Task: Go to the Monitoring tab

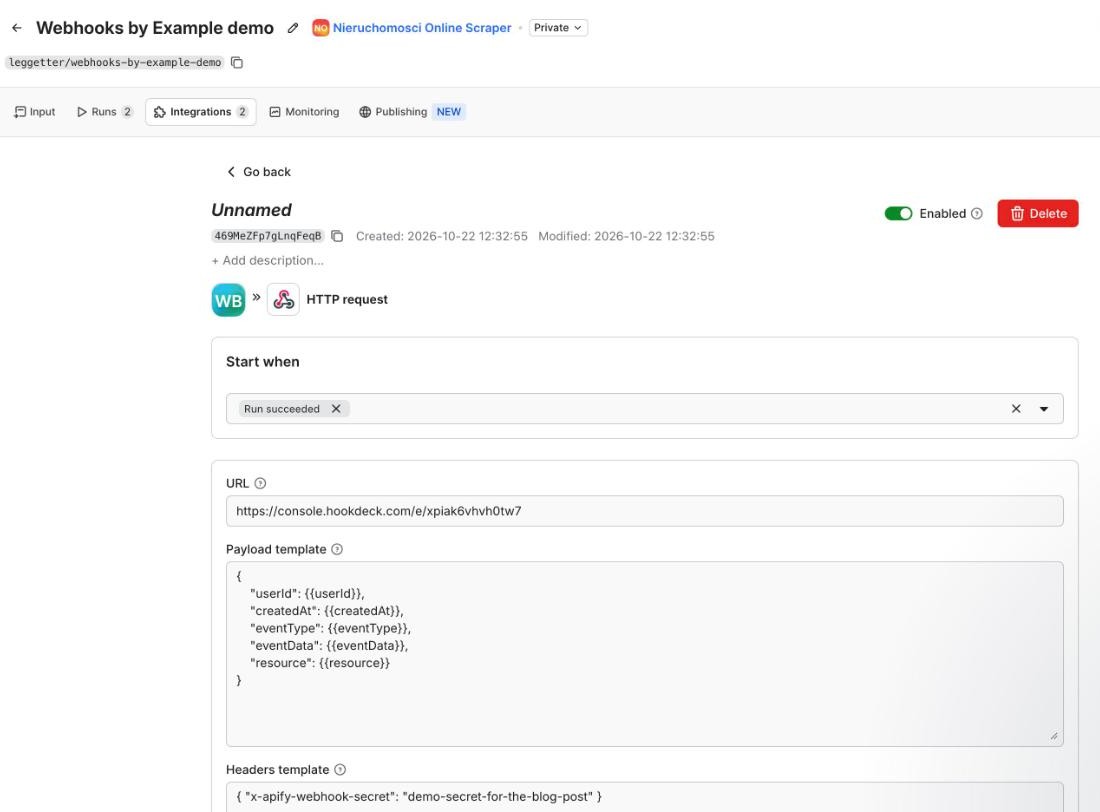Action: (x=304, y=112)
